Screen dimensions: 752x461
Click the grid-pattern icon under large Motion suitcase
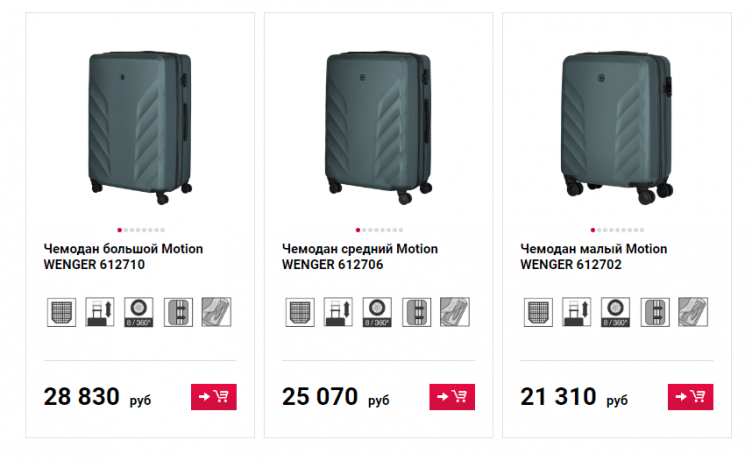click(61, 312)
